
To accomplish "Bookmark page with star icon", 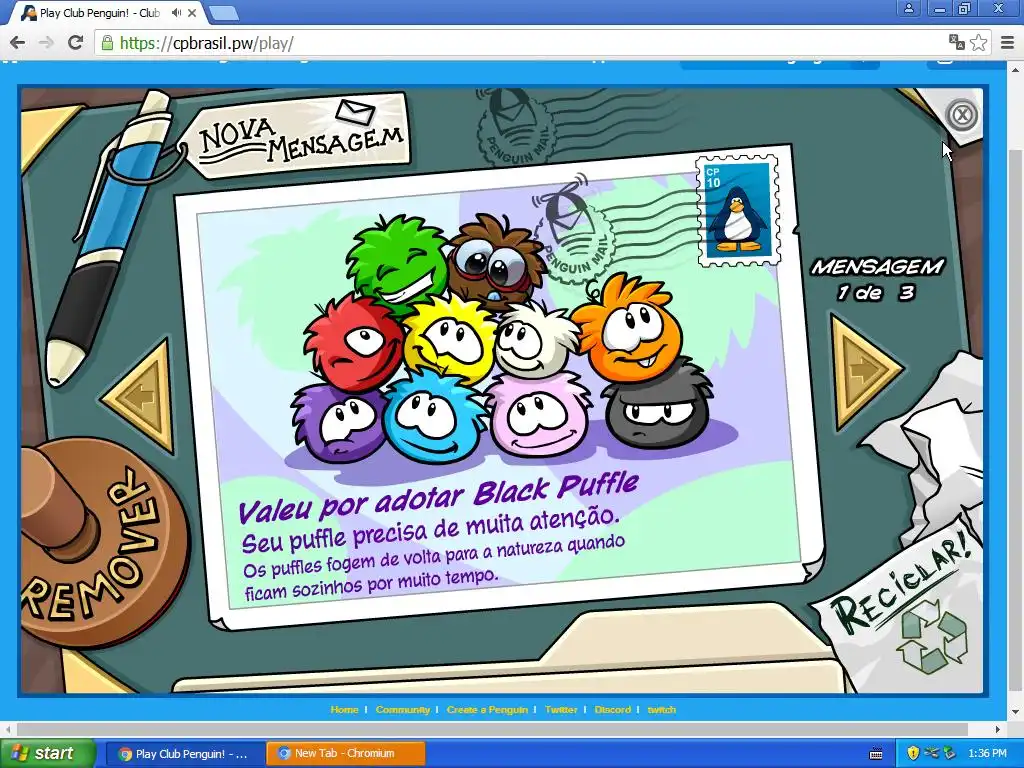I will pyautogui.click(x=978, y=43).
